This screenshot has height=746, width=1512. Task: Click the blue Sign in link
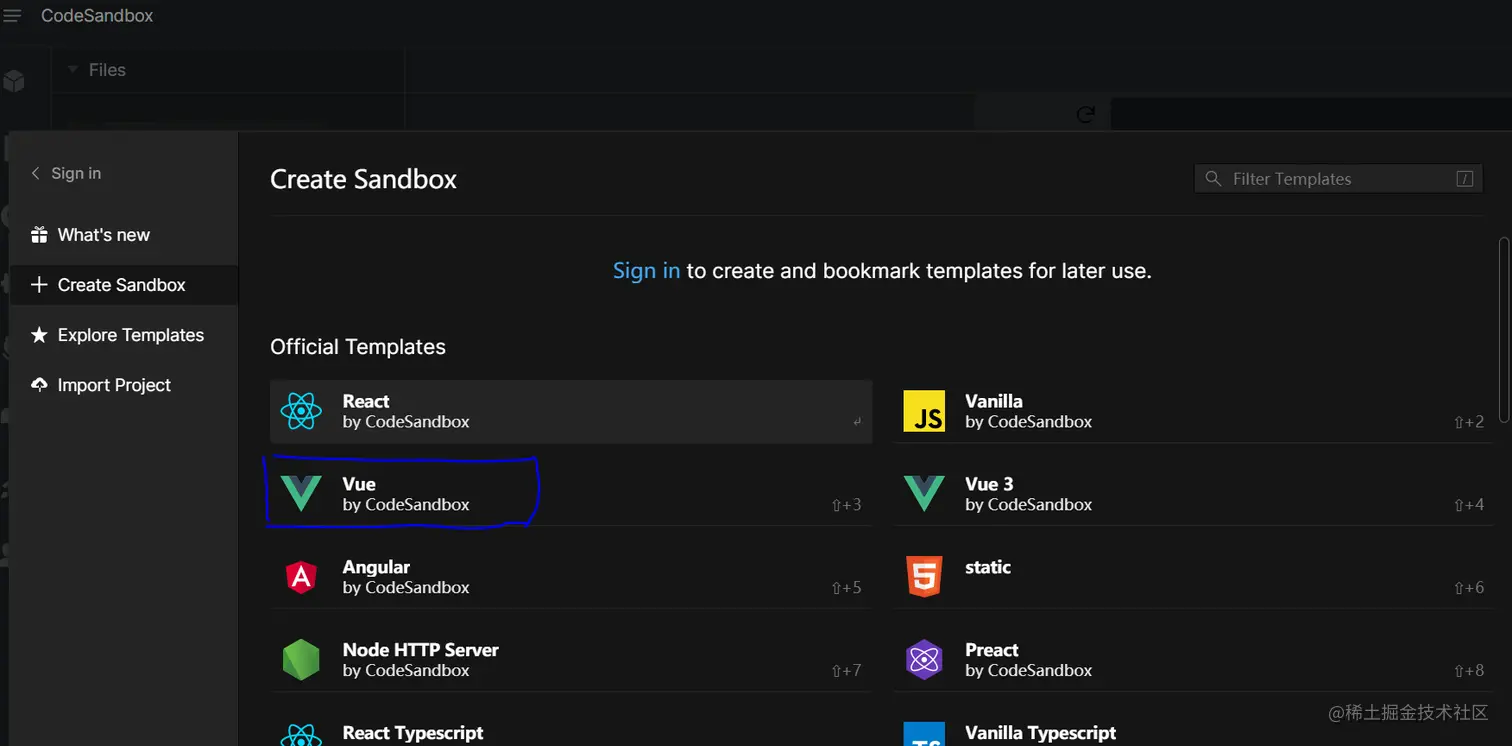click(x=646, y=271)
